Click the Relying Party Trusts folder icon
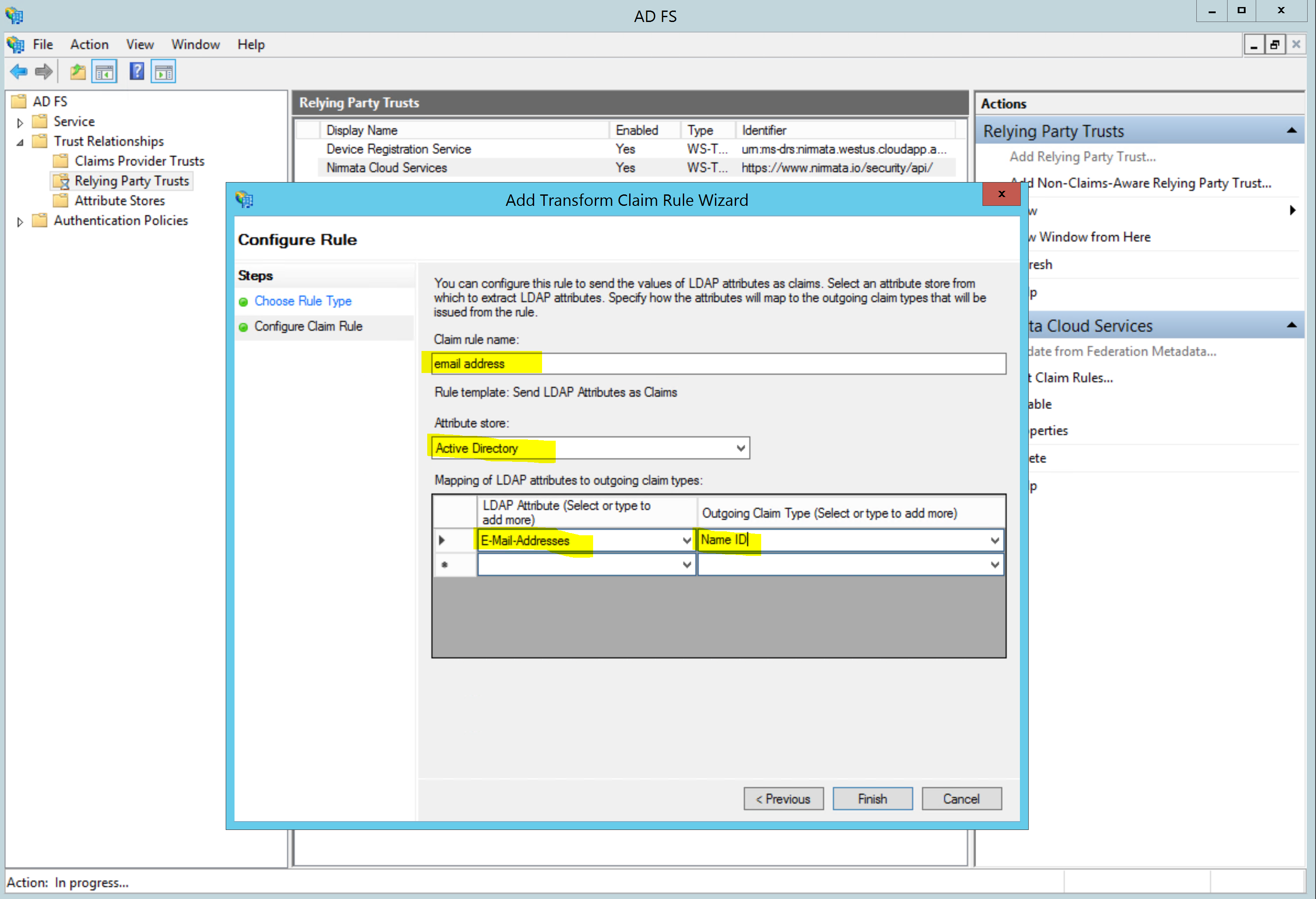The width and height of the screenshot is (1316, 899). (x=61, y=181)
